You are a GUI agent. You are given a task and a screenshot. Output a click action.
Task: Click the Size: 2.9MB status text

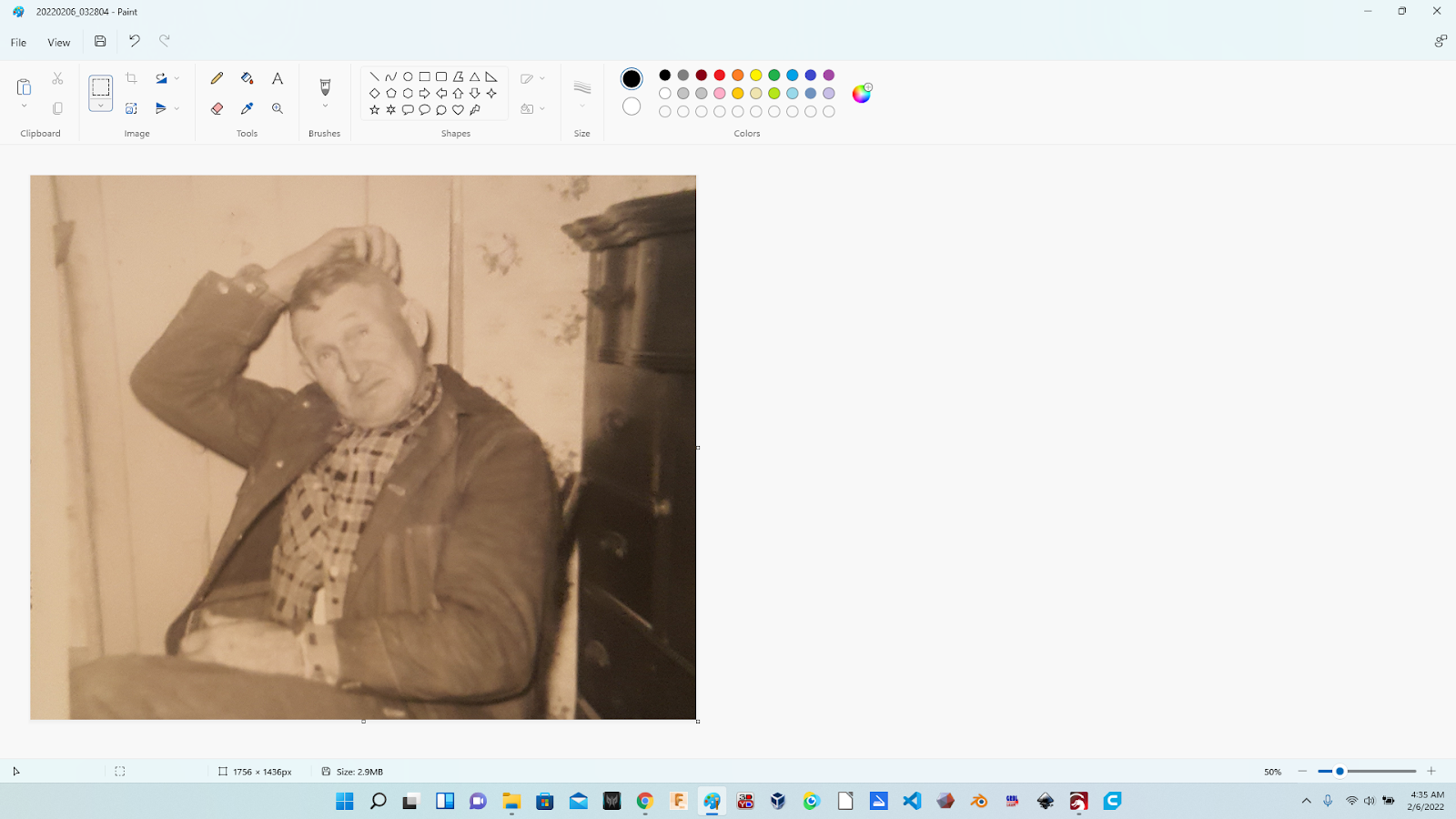pos(359,772)
